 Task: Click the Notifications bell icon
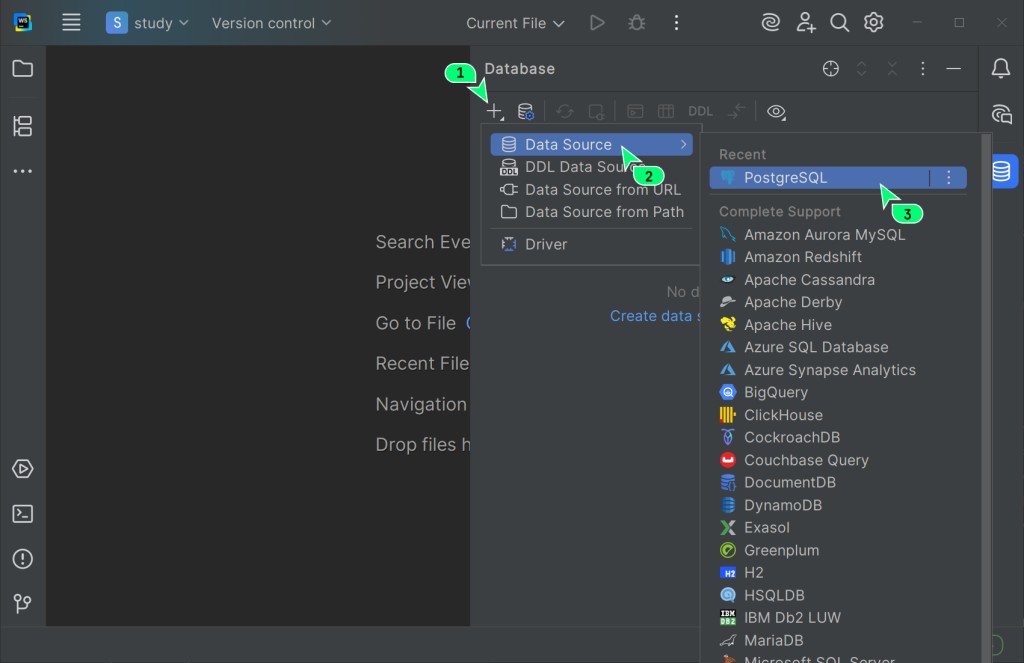1000,69
